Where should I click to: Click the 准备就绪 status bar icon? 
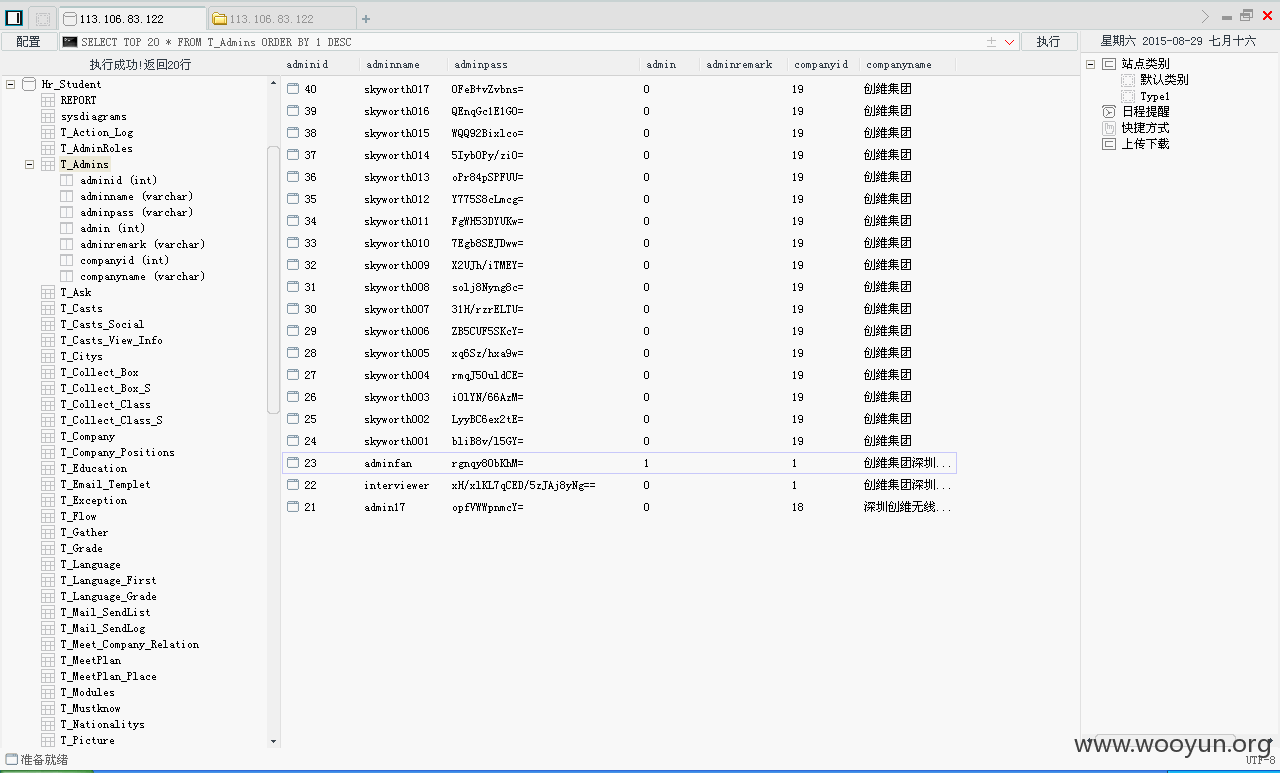click(12, 760)
